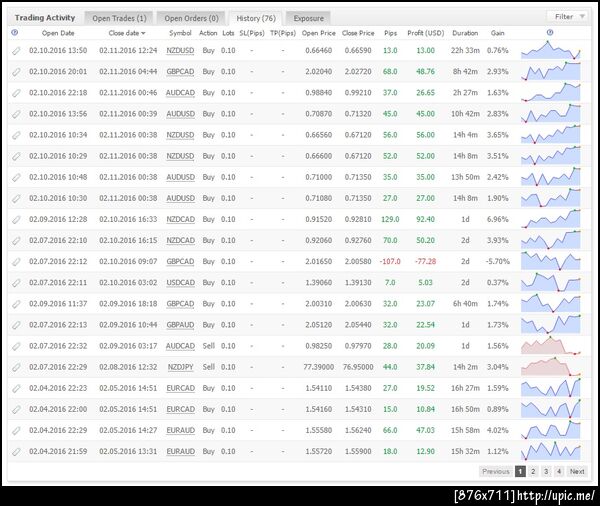The image size is (600, 506).
Task: Click pencil icon on NZDUSD 56.0 pips row
Action: [x=16, y=135]
